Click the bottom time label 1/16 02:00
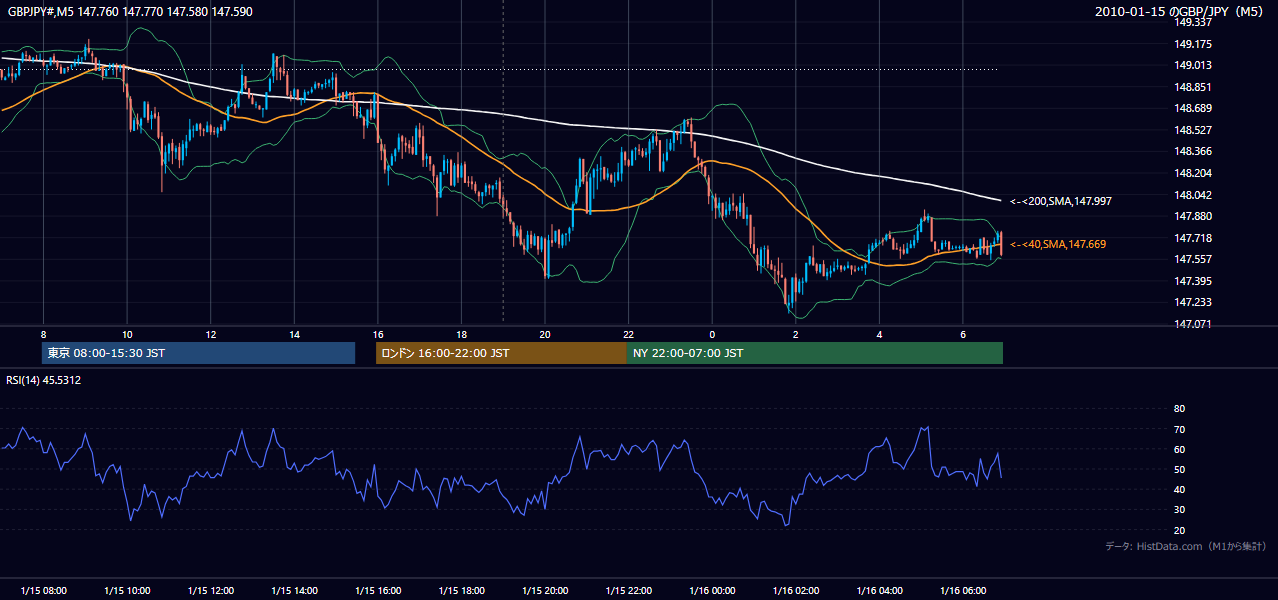 tap(796, 591)
